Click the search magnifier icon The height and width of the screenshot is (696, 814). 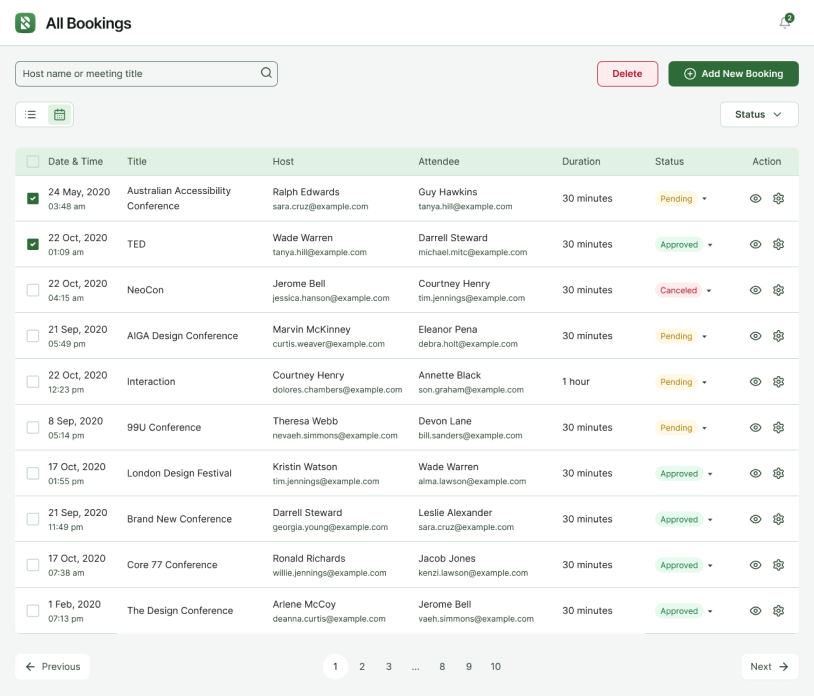pyautogui.click(x=266, y=73)
